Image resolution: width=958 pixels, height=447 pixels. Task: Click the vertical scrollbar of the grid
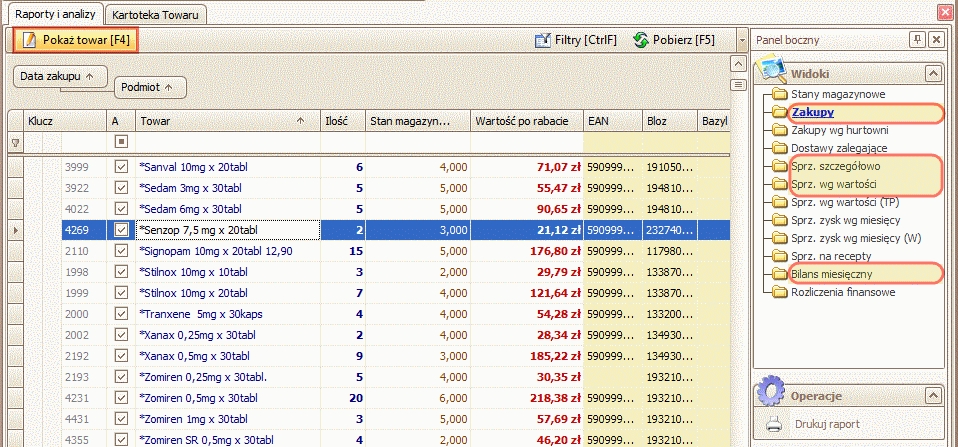(740, 250)
